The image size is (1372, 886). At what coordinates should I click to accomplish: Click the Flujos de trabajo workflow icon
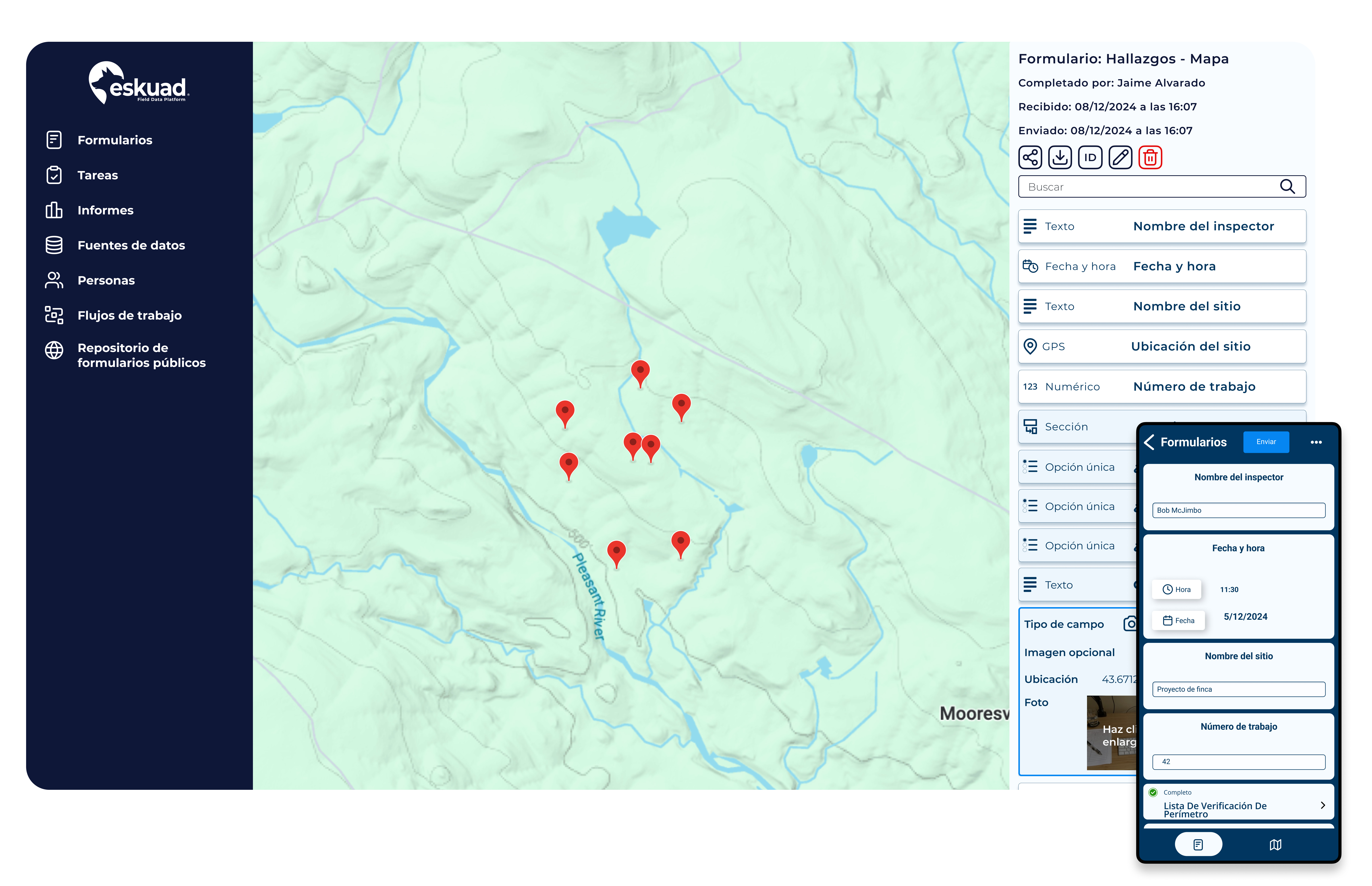click(54, 315)
